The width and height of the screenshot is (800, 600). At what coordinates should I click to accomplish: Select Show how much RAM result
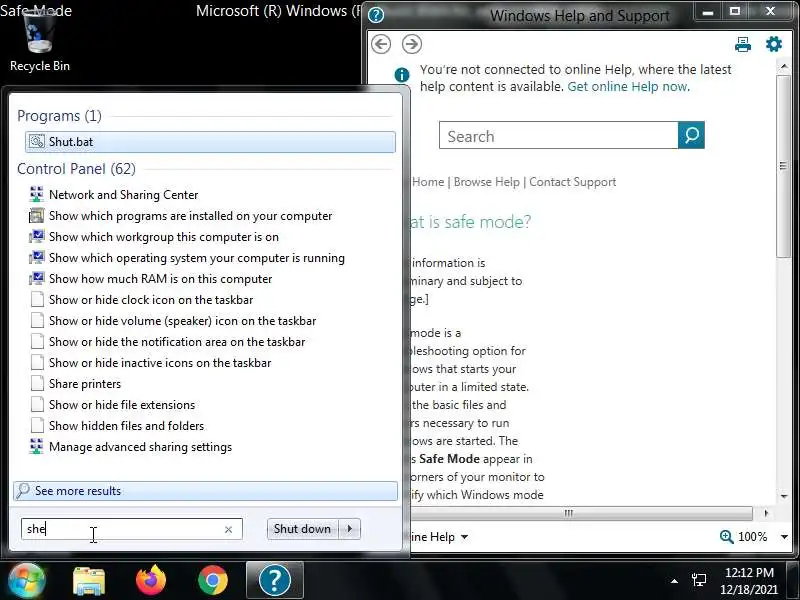pyautogui.click(x=151, y=279)
